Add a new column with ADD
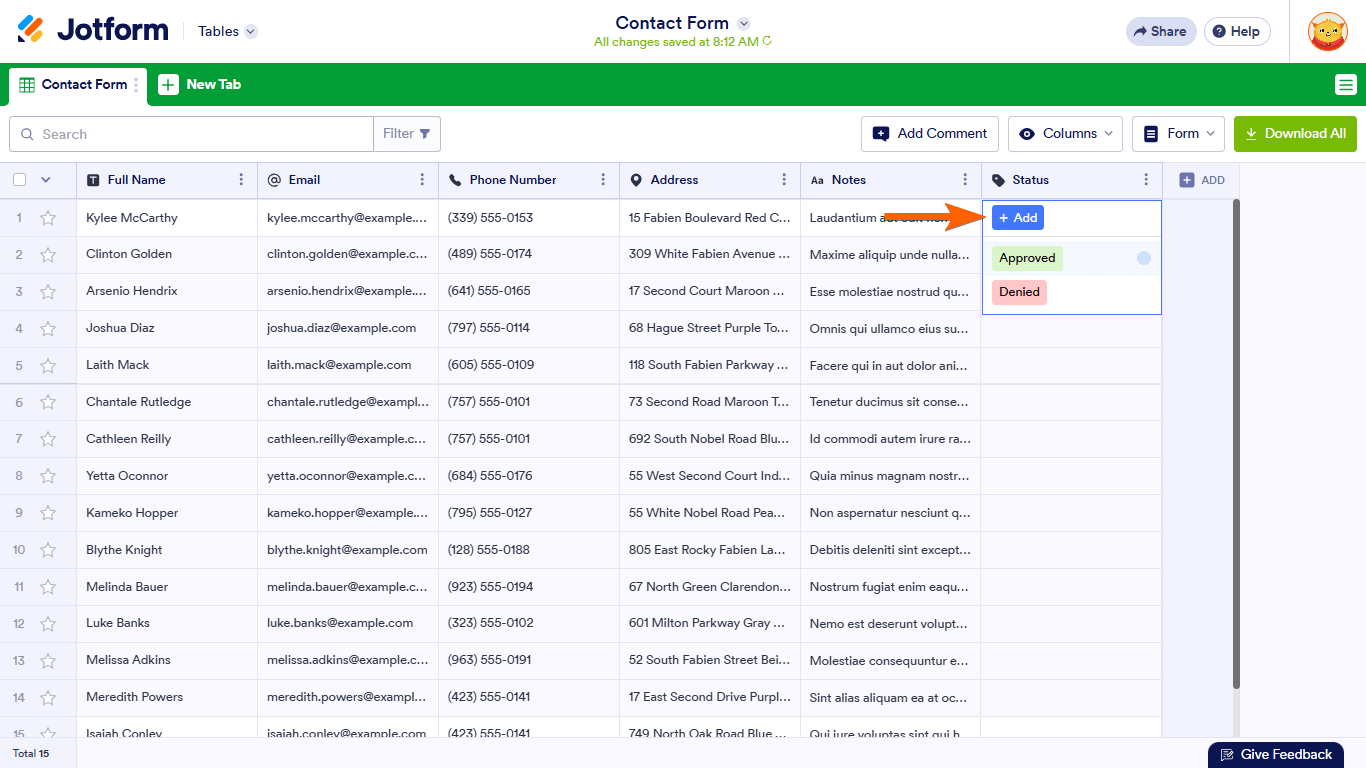The image size is (1366, 768). 1201,180
